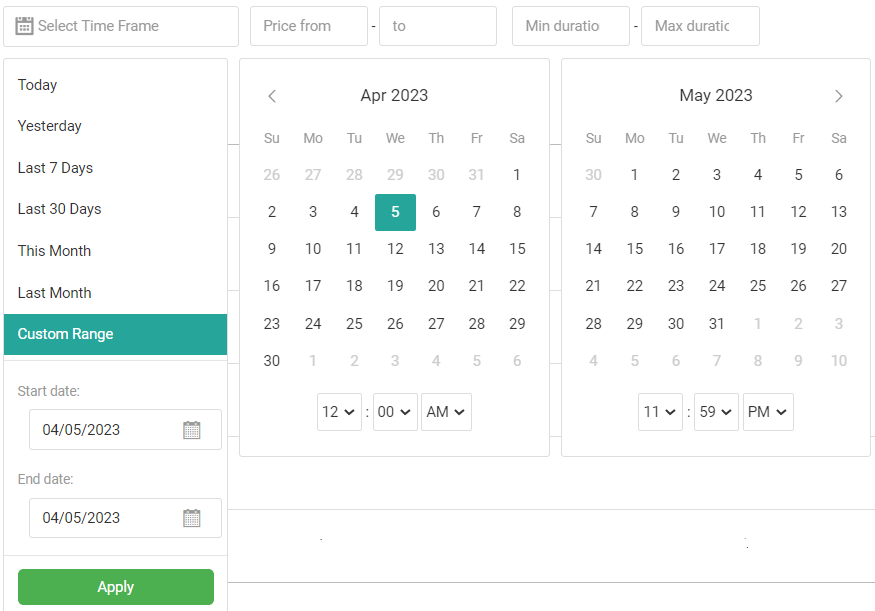
Task: Open the start minutes dropdown showing 00
Action: [395, 412]
